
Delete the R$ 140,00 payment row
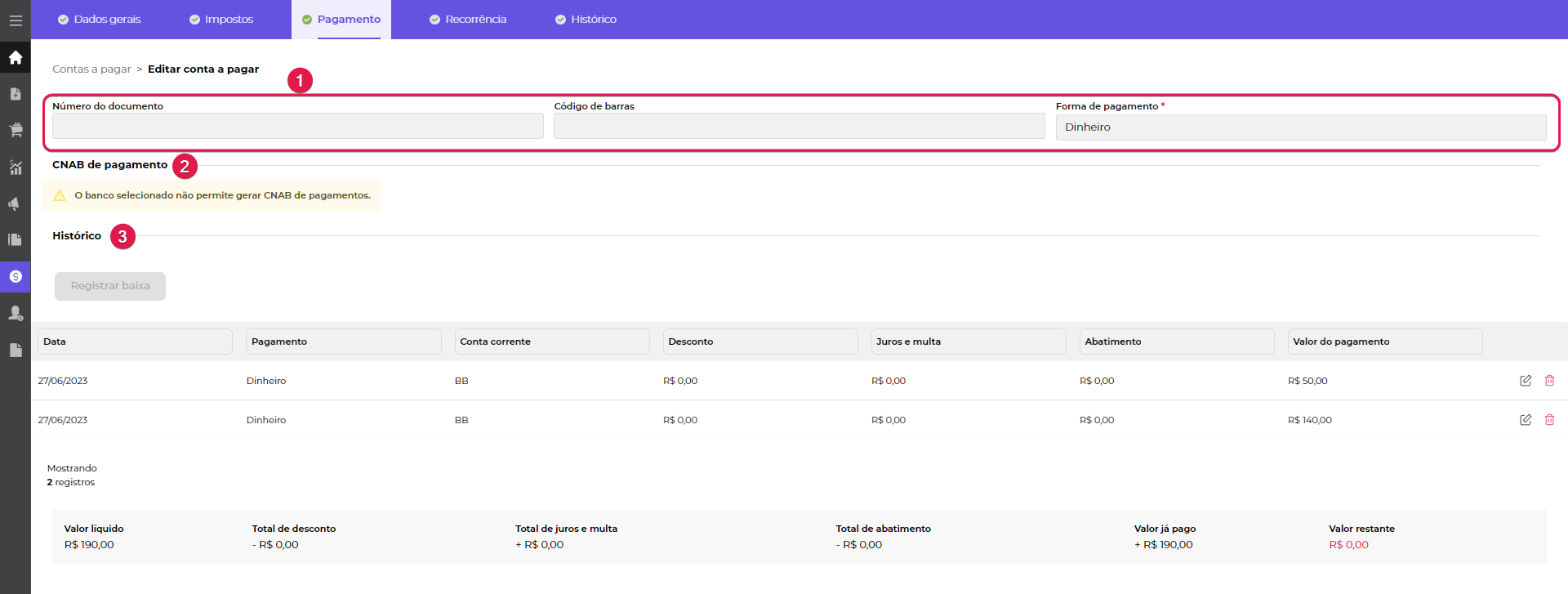[x=1549, y=420]
